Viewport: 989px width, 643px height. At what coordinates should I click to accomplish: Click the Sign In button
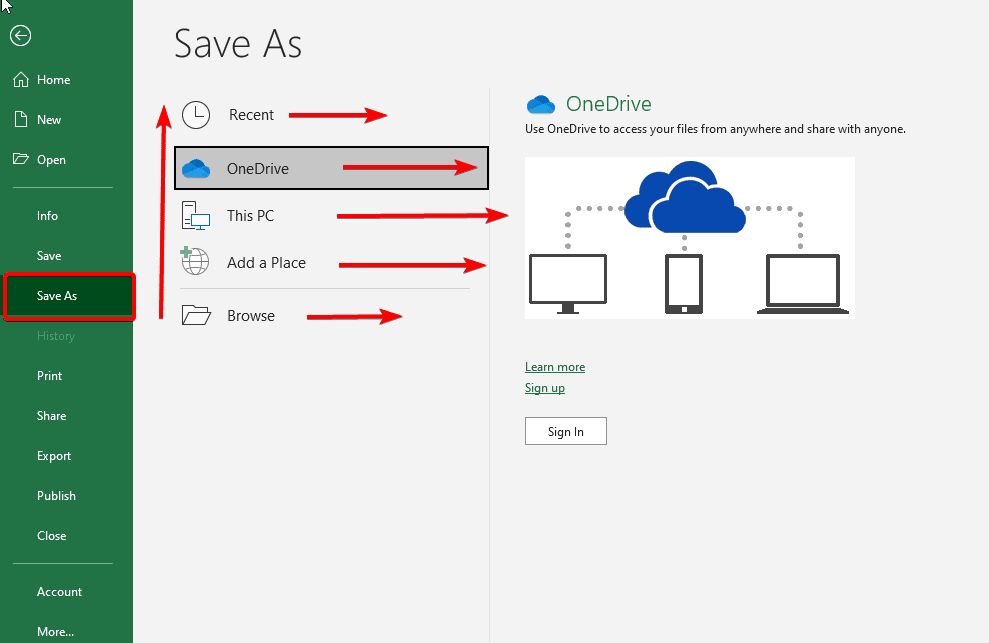coord(566,431)
